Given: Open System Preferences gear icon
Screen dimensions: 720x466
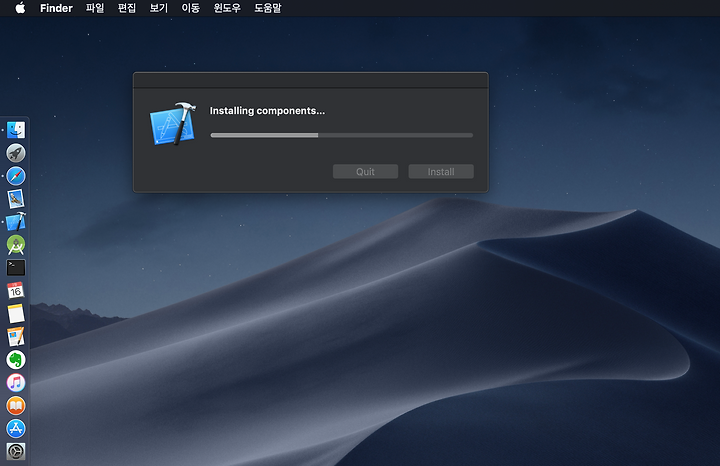Looking at the screenshot, I should pos(16,451).
